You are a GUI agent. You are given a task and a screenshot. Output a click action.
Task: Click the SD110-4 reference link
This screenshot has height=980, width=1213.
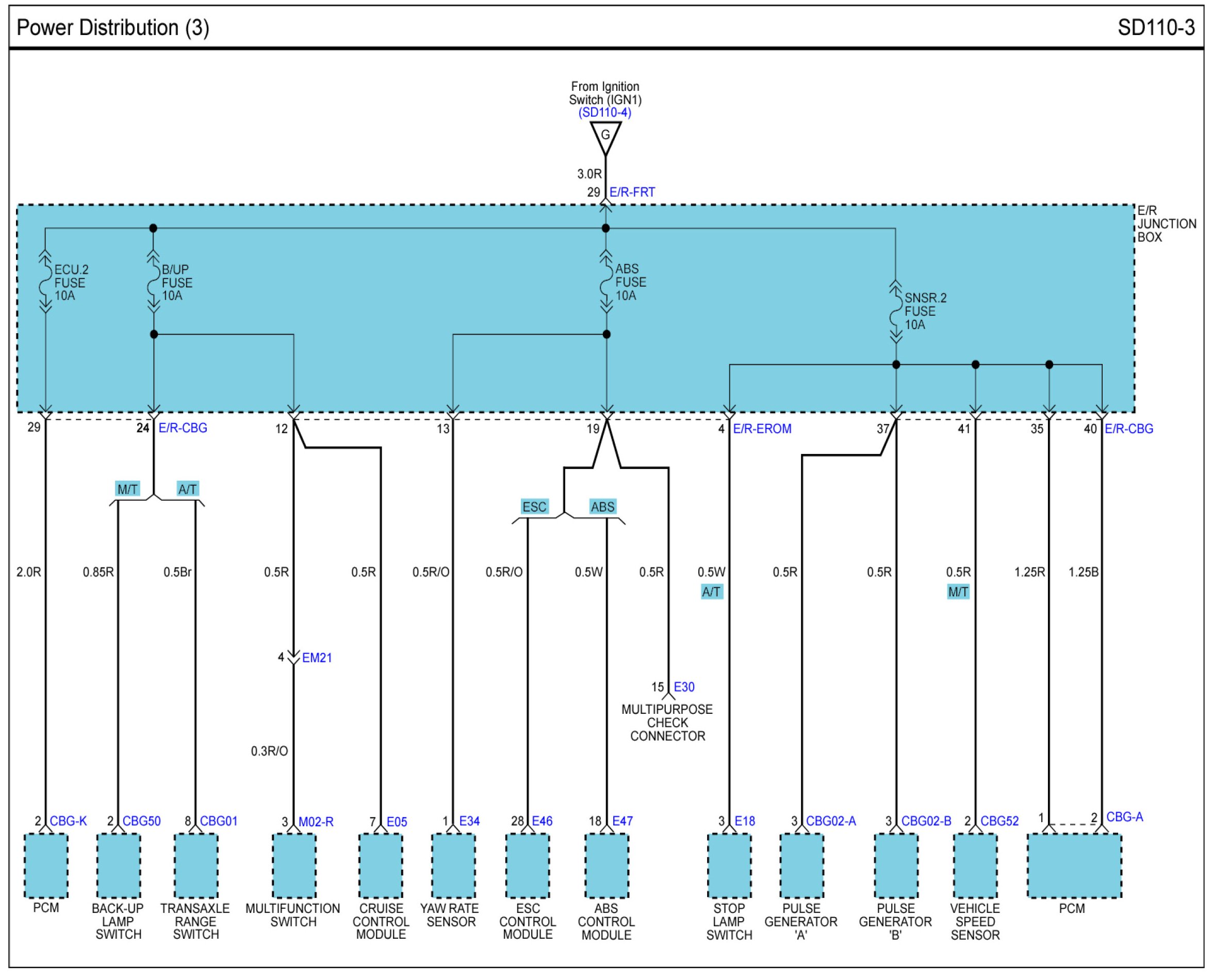pyautogui.click(x=604, y=112)
